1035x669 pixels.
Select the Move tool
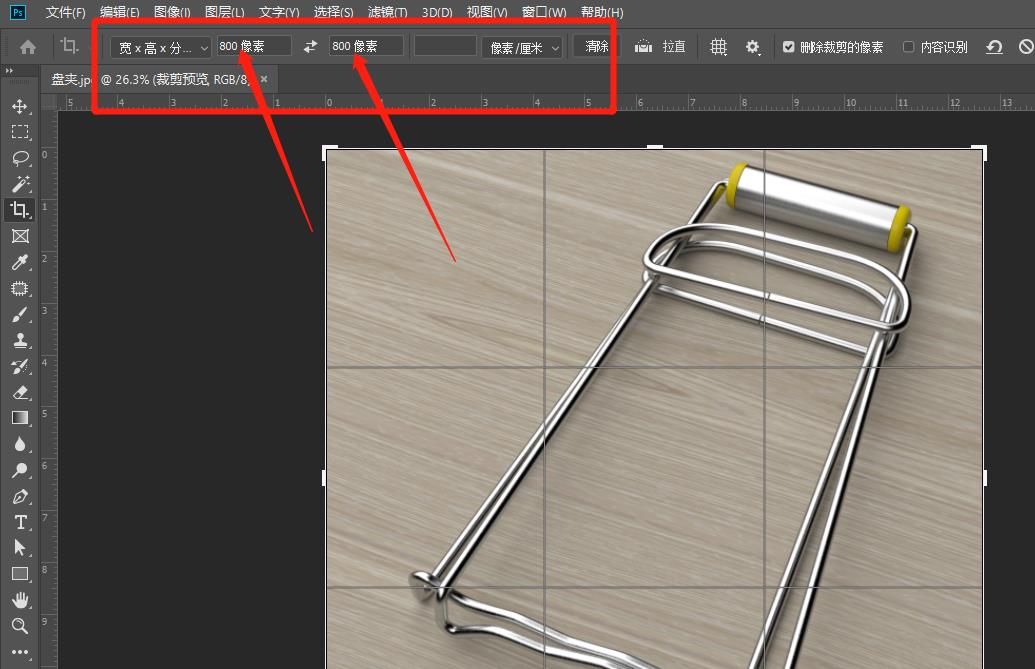tap(20, 106)
